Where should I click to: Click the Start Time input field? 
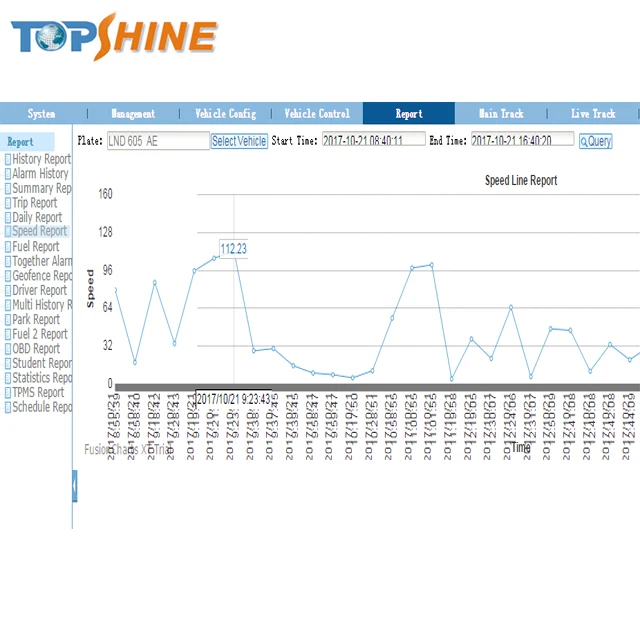coord(373,139)
